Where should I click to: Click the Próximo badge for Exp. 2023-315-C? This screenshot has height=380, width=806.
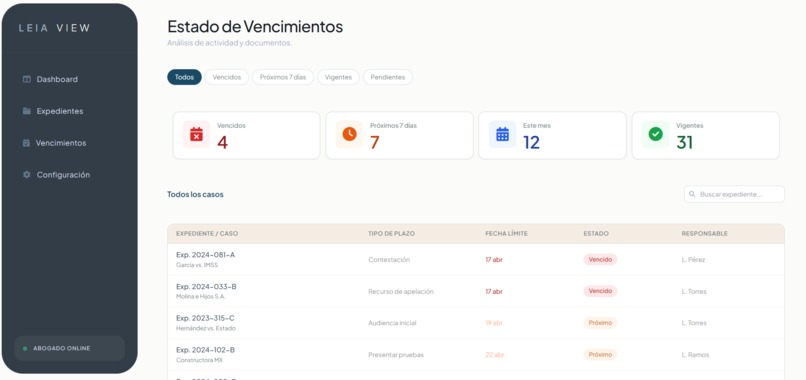click(x=600, y=323)
